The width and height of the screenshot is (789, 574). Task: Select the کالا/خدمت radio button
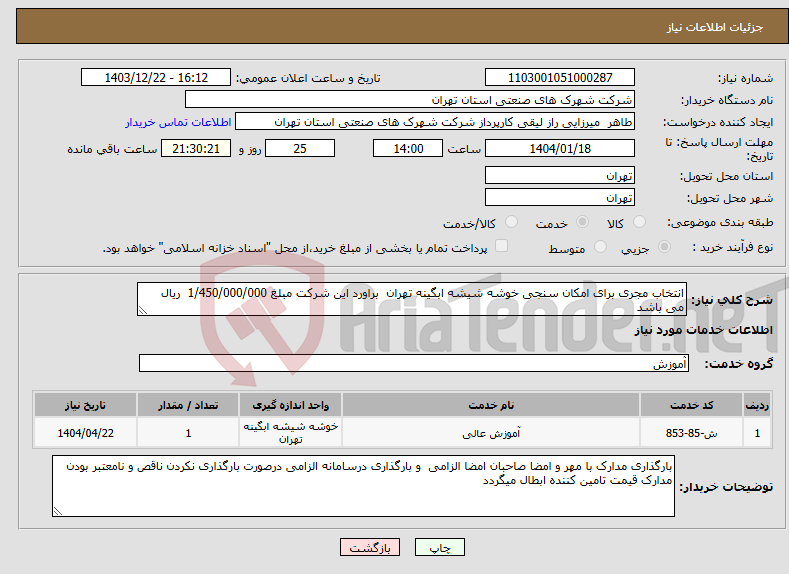[511, 222]
